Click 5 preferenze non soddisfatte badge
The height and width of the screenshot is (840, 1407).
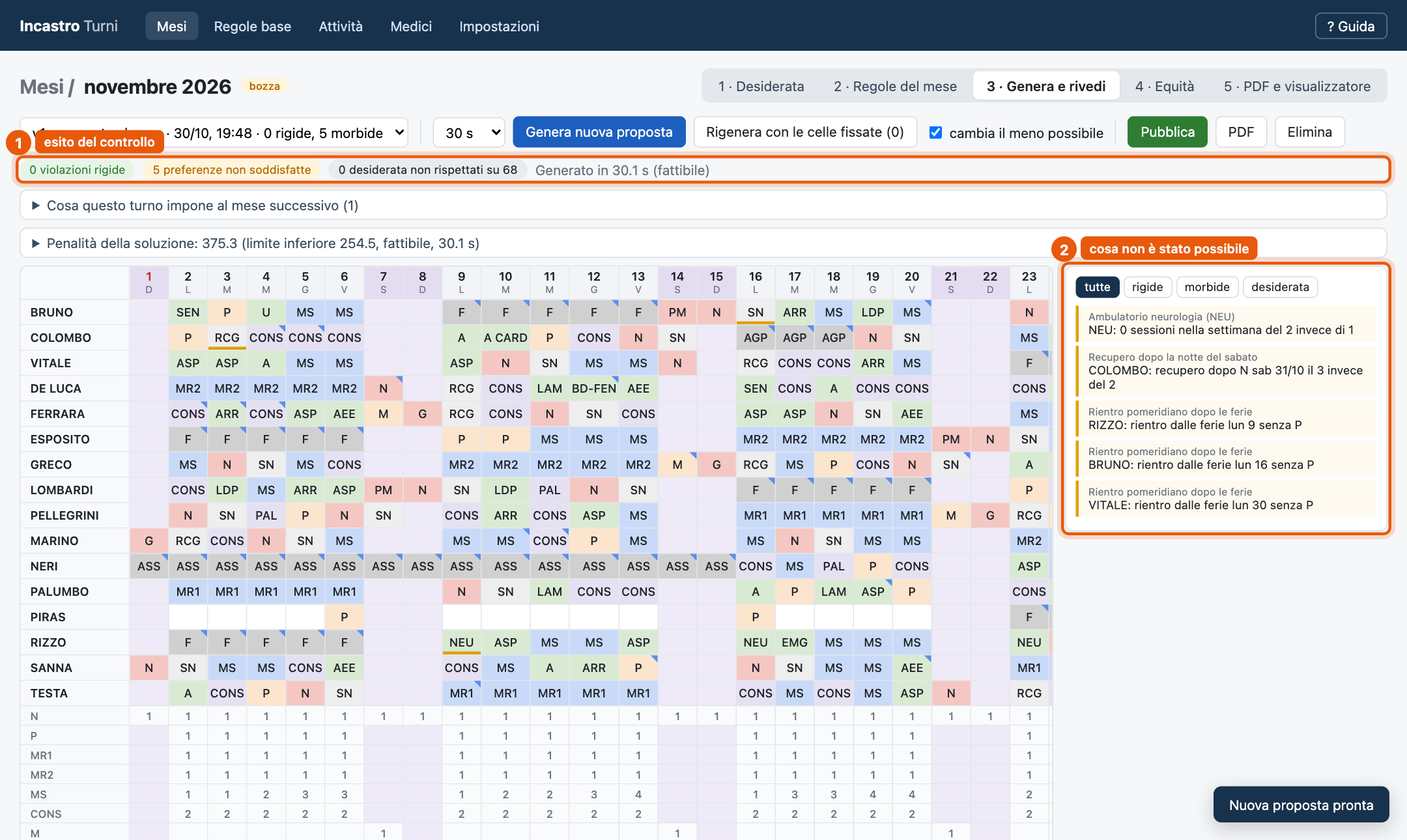pyautogui.click(x=232, y=170)
